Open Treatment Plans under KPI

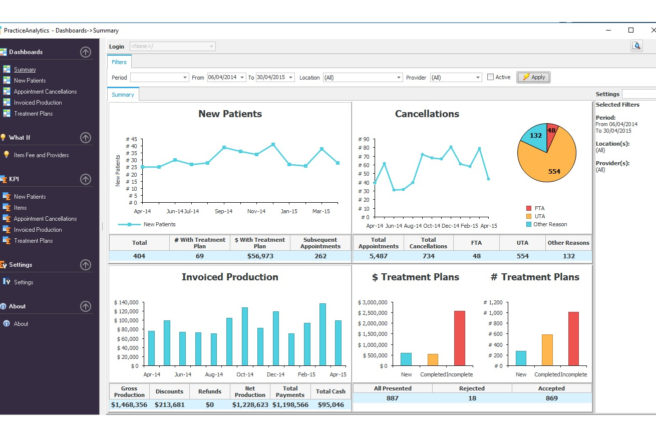tap(33, 240)
